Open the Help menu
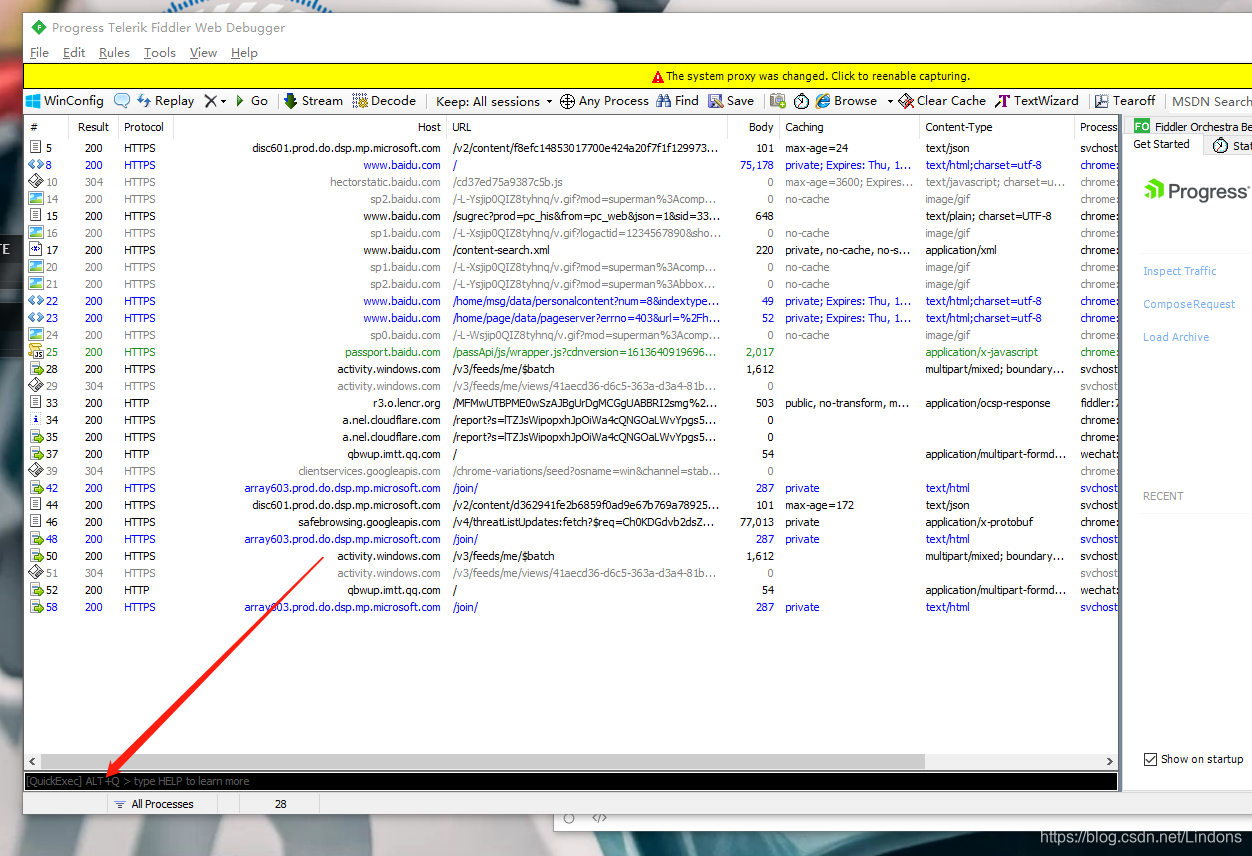This screenshot has height=856, width=1252. (244, 53)
